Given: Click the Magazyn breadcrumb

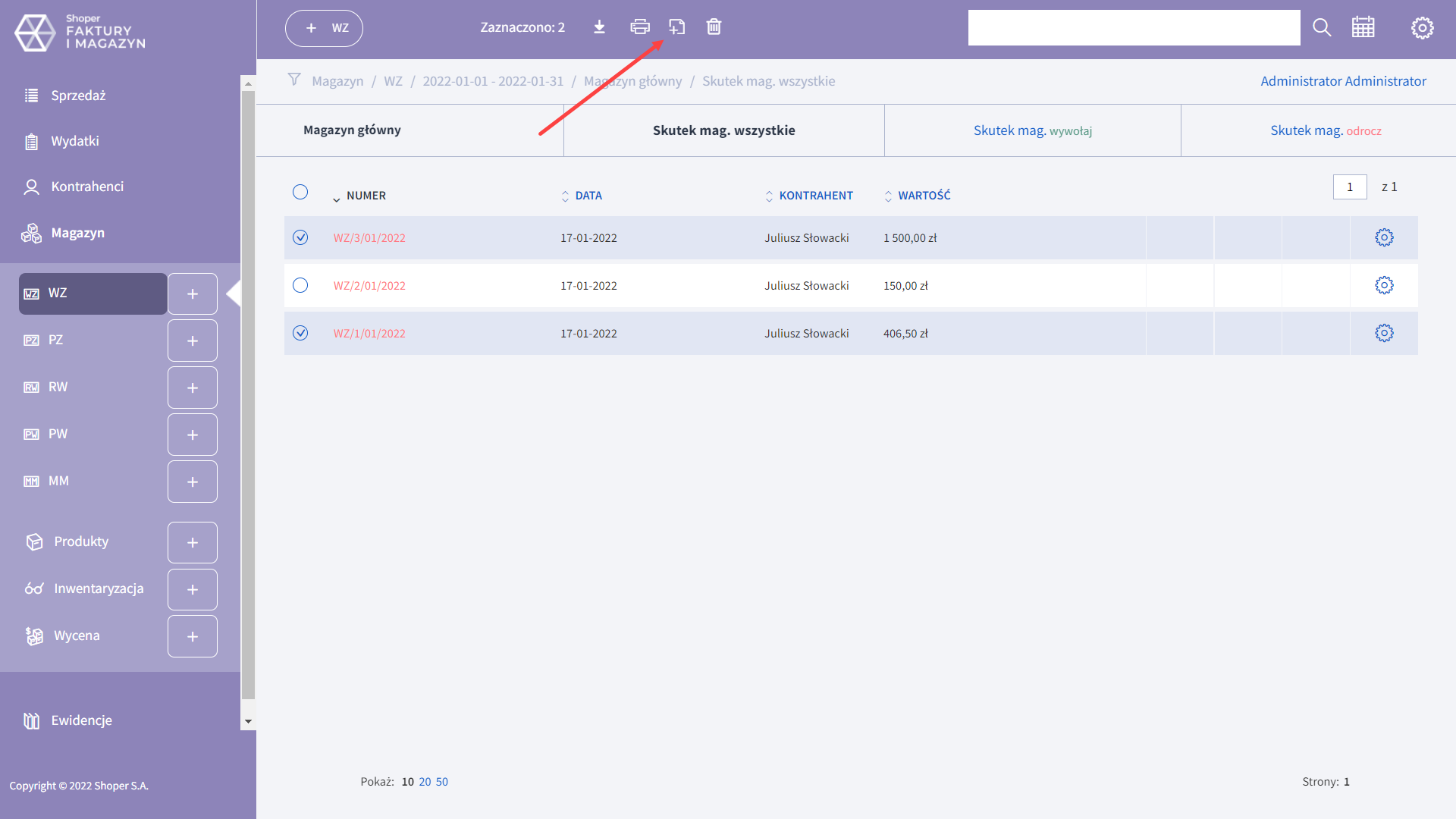Looking at the screenshot, I should tap(337, 81).
